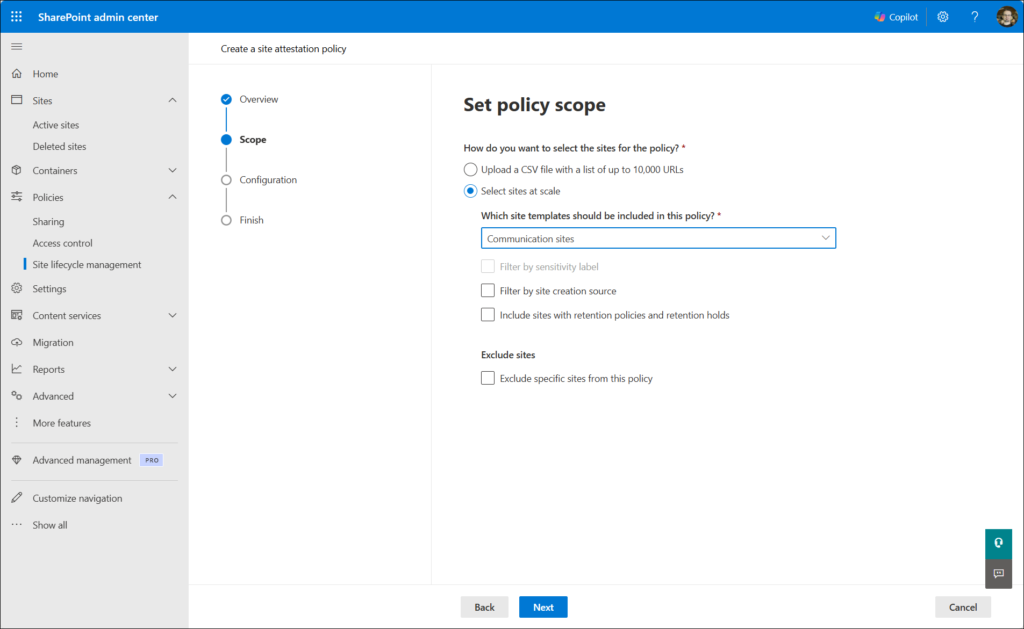Go to Active sites in sidebar
The width and height of the screenshot is (1024, 629).
coord(56,125)
